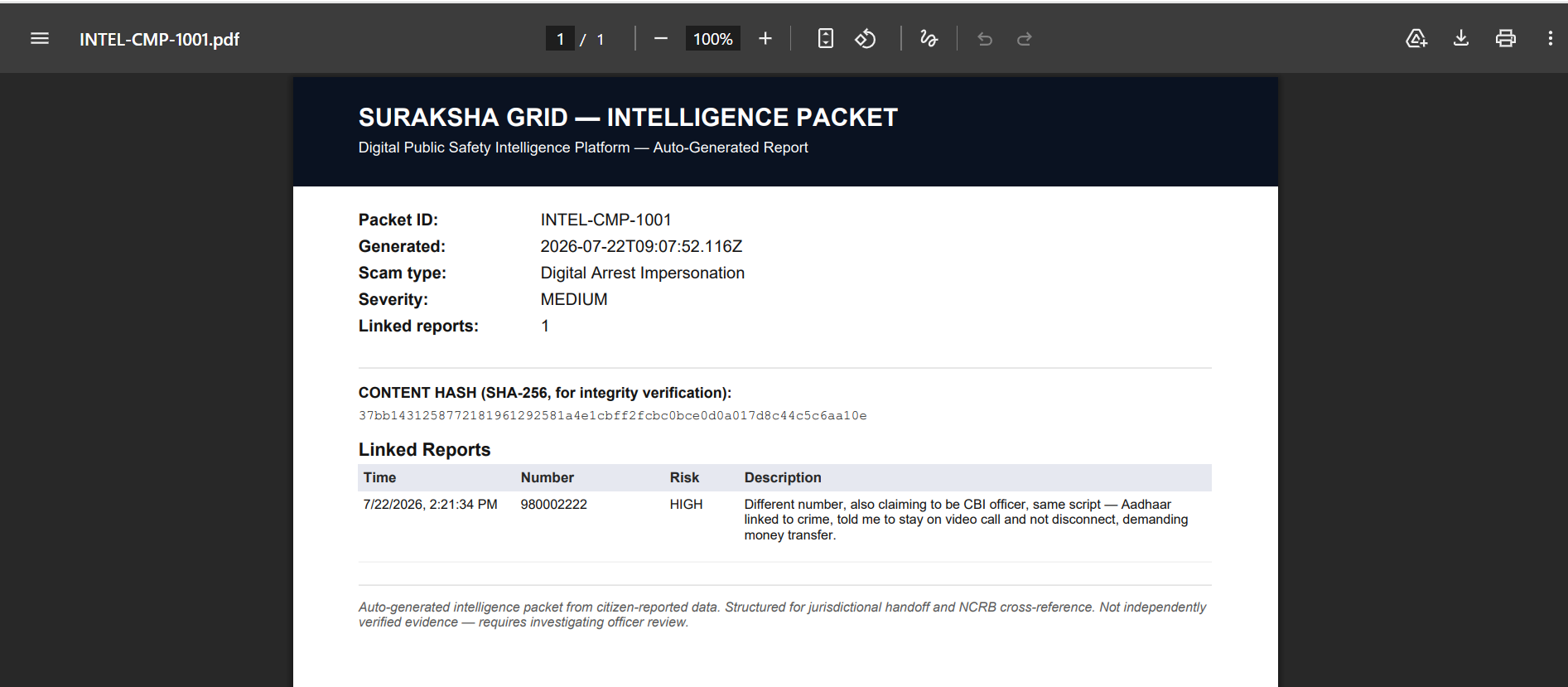Click the 7/22/2026, 2:21:34 PM cell

click(x=431, y=504)
